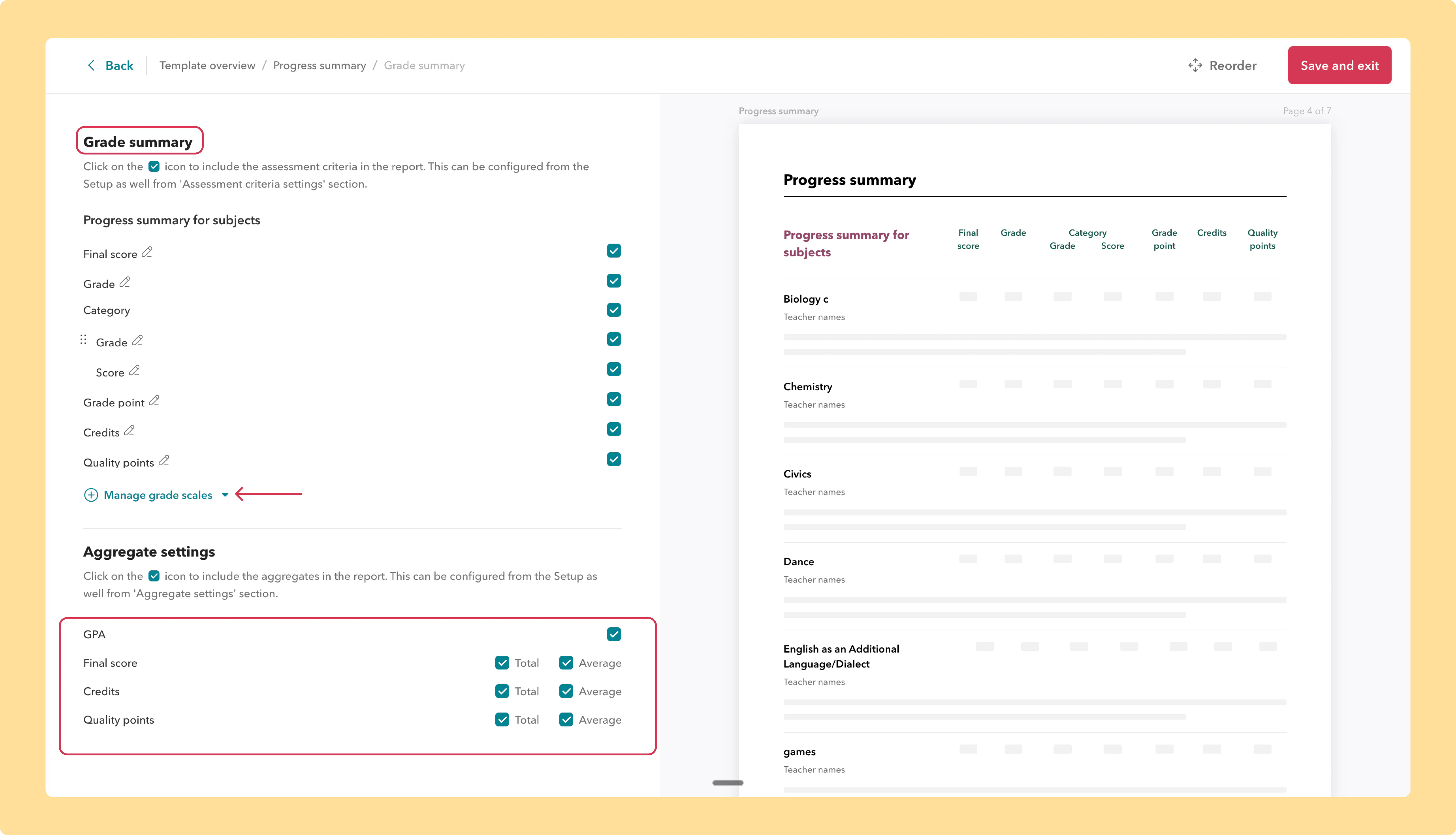This screenshot has height=835, width=1456.
Task: Click the Back link
Action: tap(119, 65)
